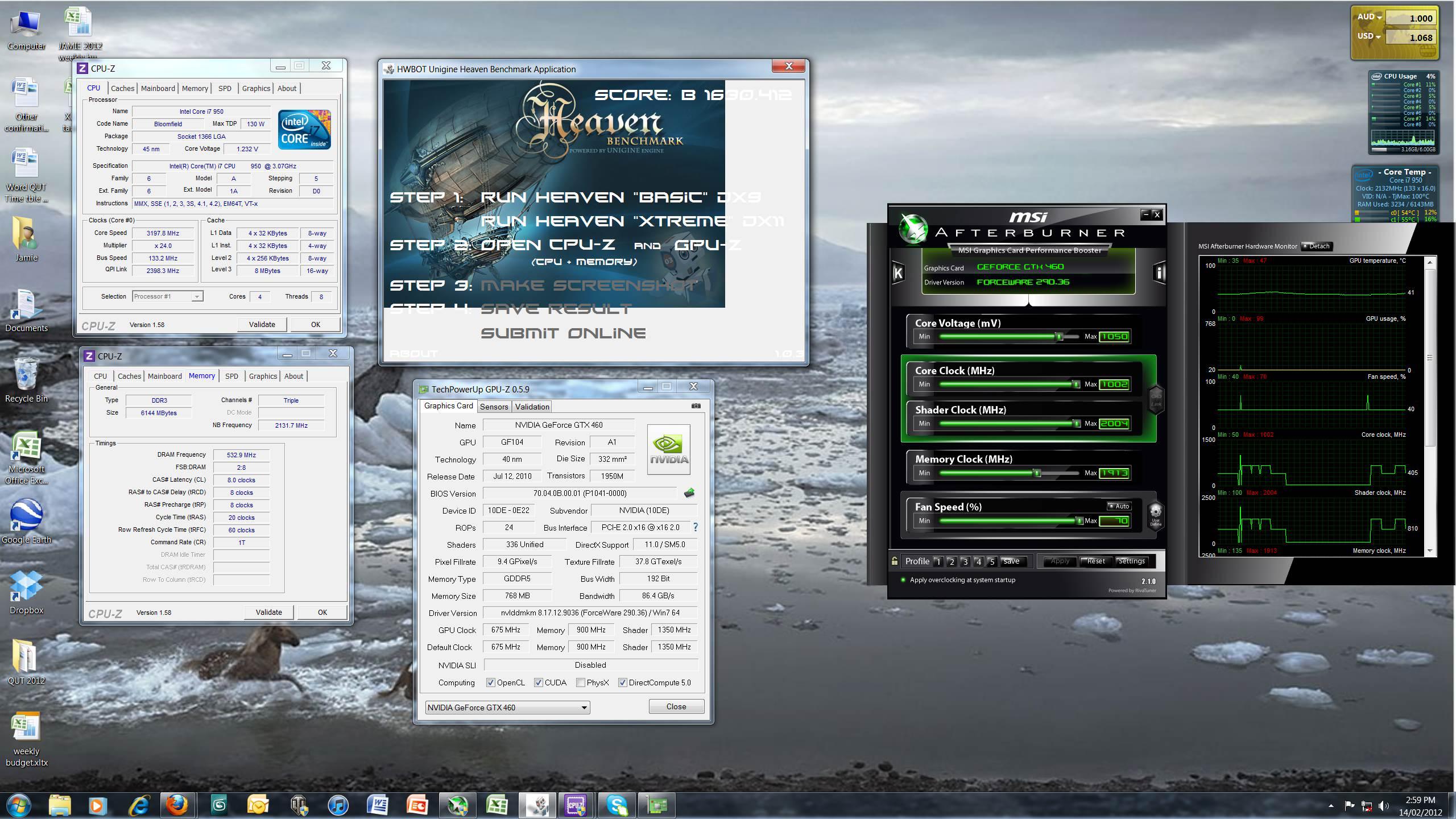Open iTunes from the taskbar
The image size is (1456, 819).
click(339, 805)
